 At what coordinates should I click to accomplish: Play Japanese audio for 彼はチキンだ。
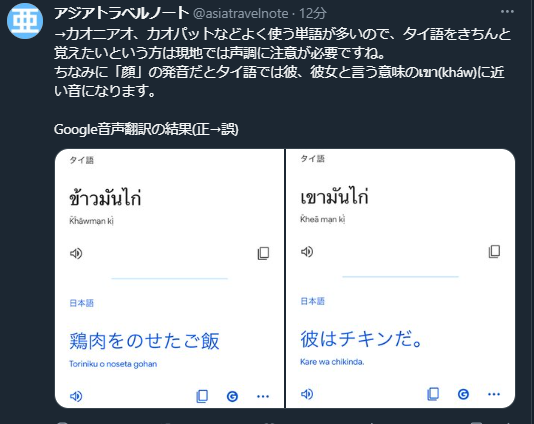[x=307, y=394]
